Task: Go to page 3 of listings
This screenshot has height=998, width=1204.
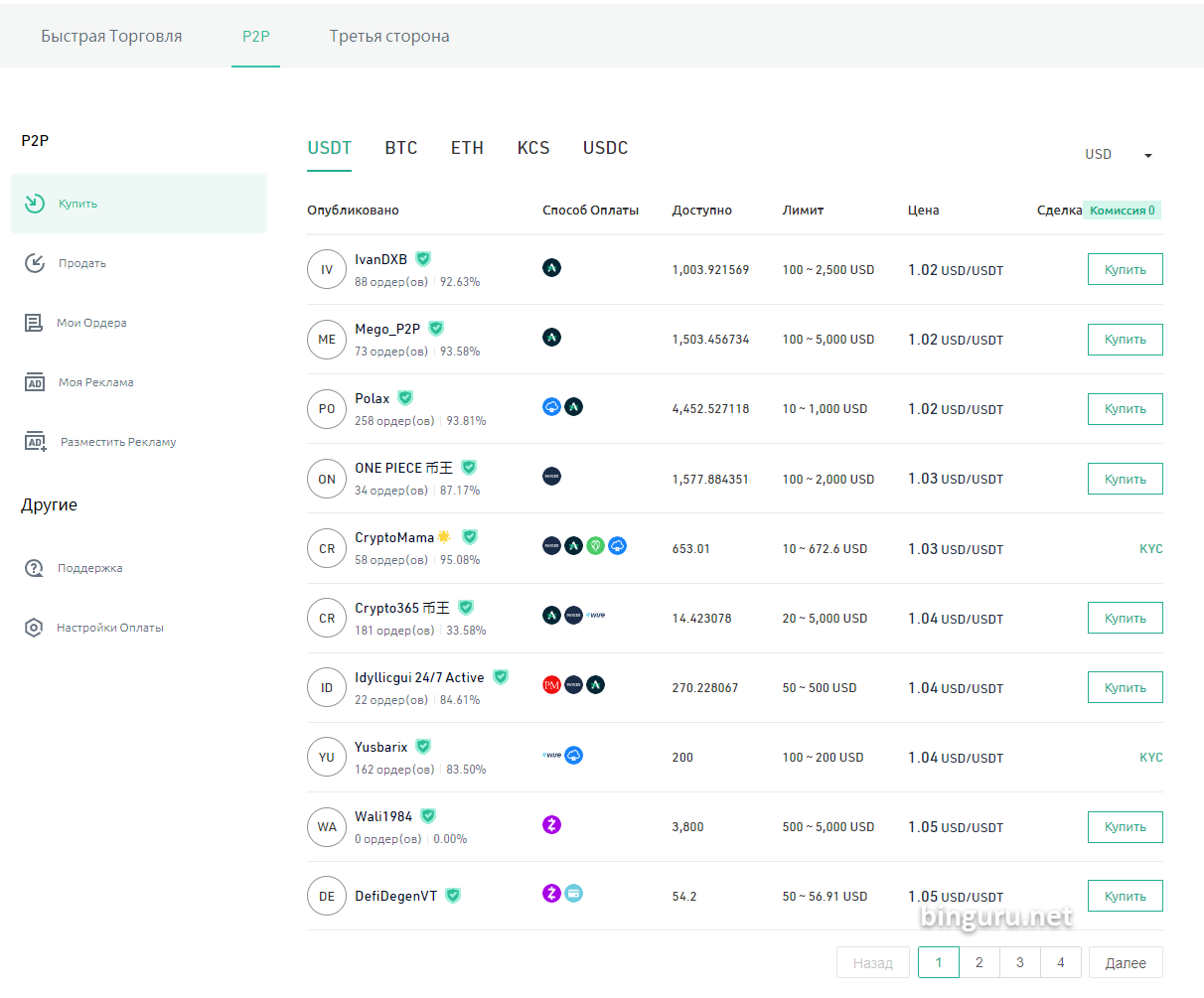Action: pos(1019,962)
